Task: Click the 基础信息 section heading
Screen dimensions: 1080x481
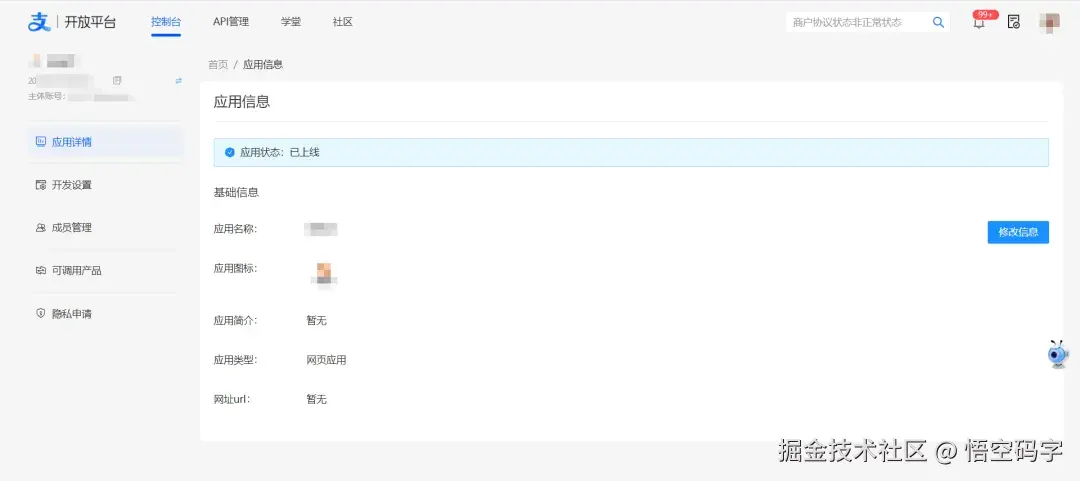Action: [x=236, y=192]
